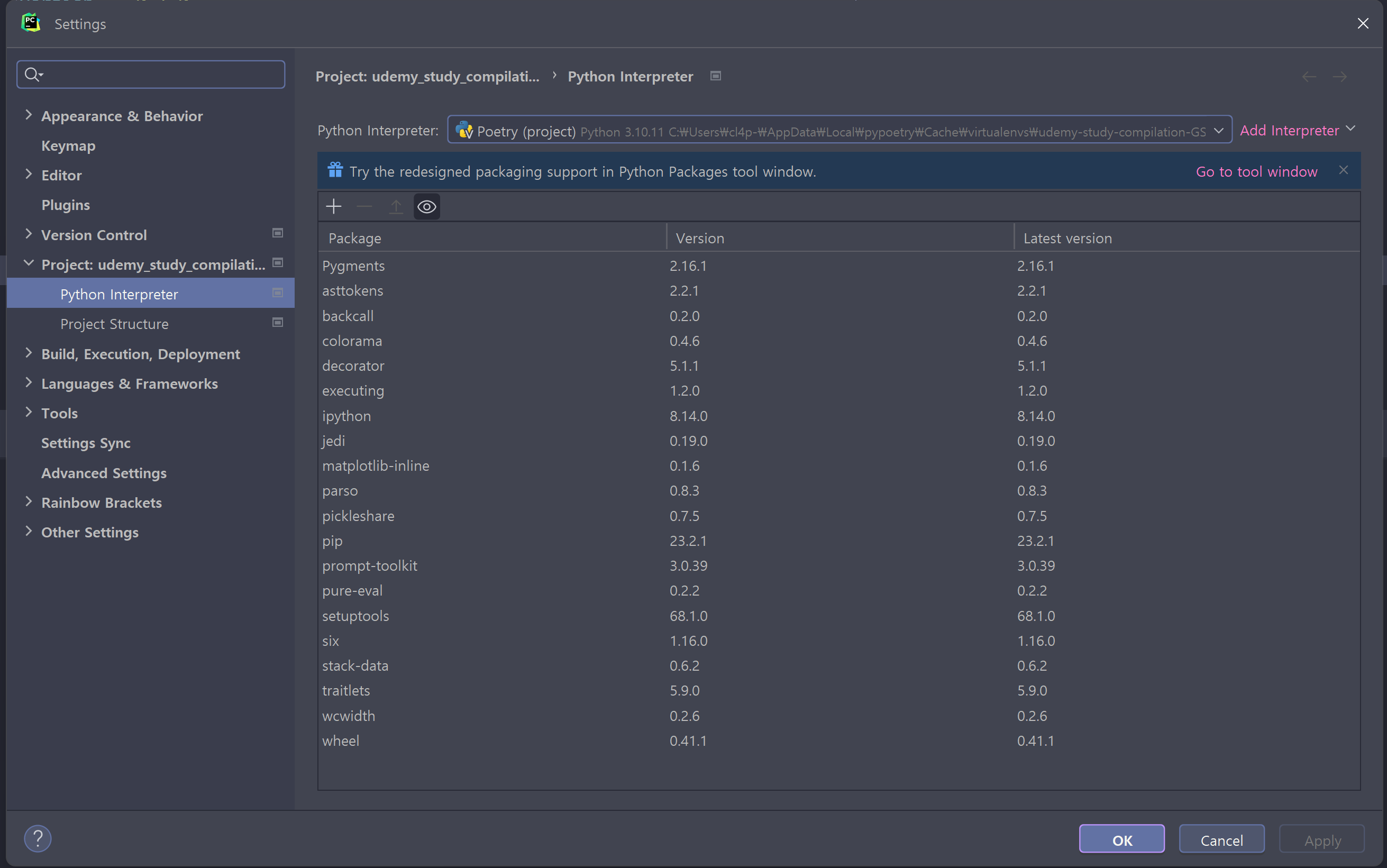Open the Python Interpreter dropdown
This screenshot has width=1387, height=868.
839,130
